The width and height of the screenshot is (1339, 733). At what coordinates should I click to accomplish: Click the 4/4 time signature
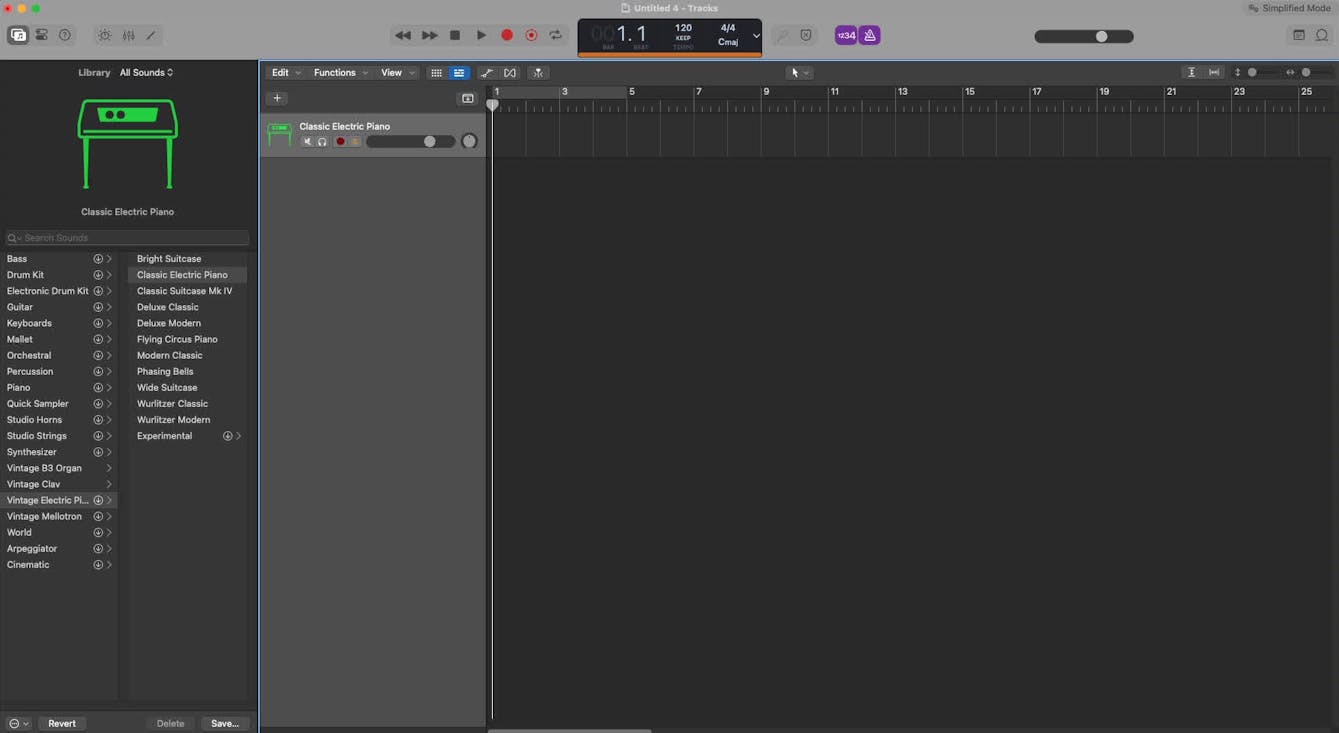coord(727,28)
